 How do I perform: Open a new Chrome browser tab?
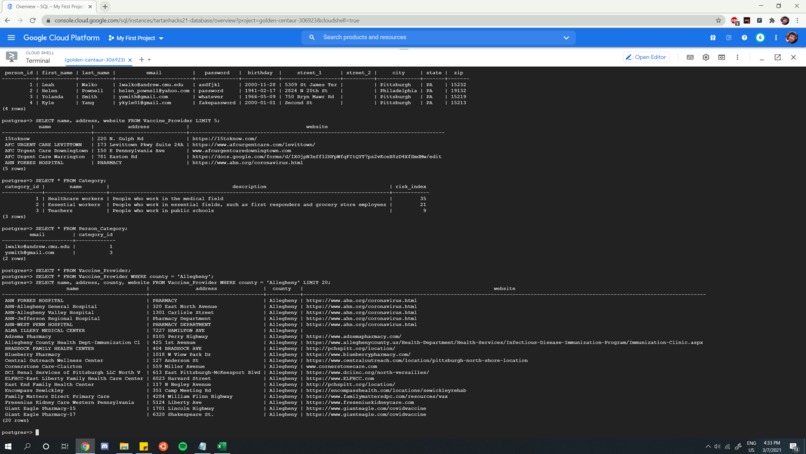click(x=105, y=6)
